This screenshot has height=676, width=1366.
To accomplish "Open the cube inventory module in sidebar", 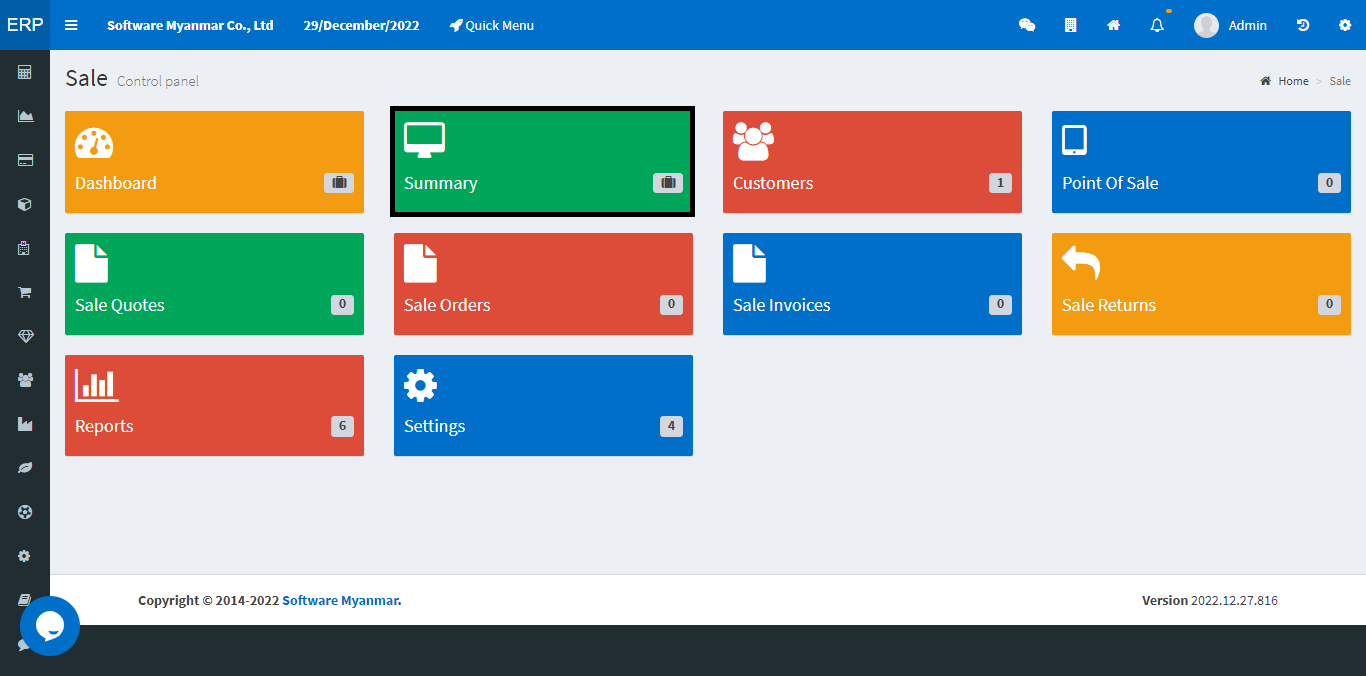I will coord(25,204).
